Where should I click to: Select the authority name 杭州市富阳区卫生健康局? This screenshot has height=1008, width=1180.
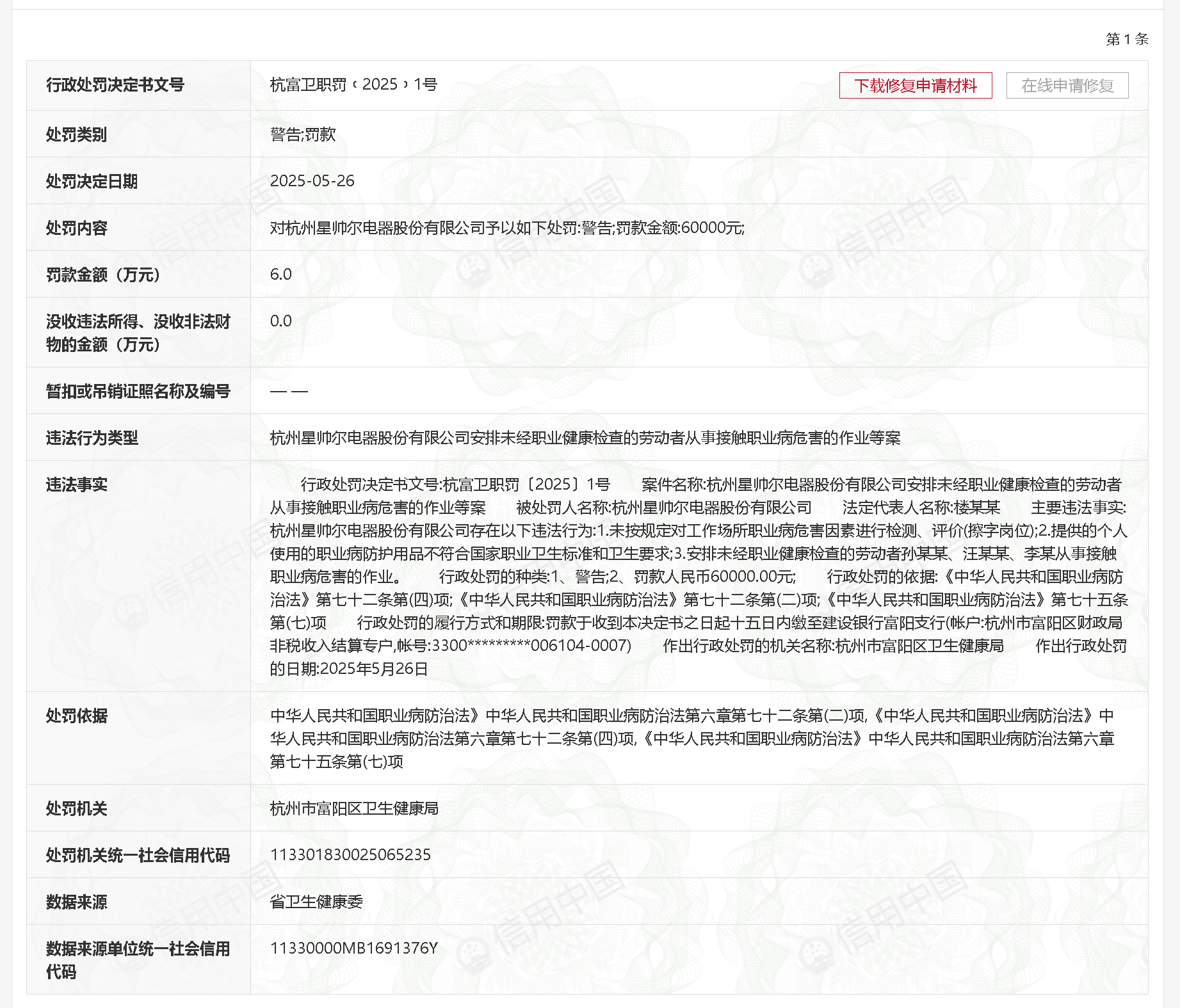click(x=355, y=808)
